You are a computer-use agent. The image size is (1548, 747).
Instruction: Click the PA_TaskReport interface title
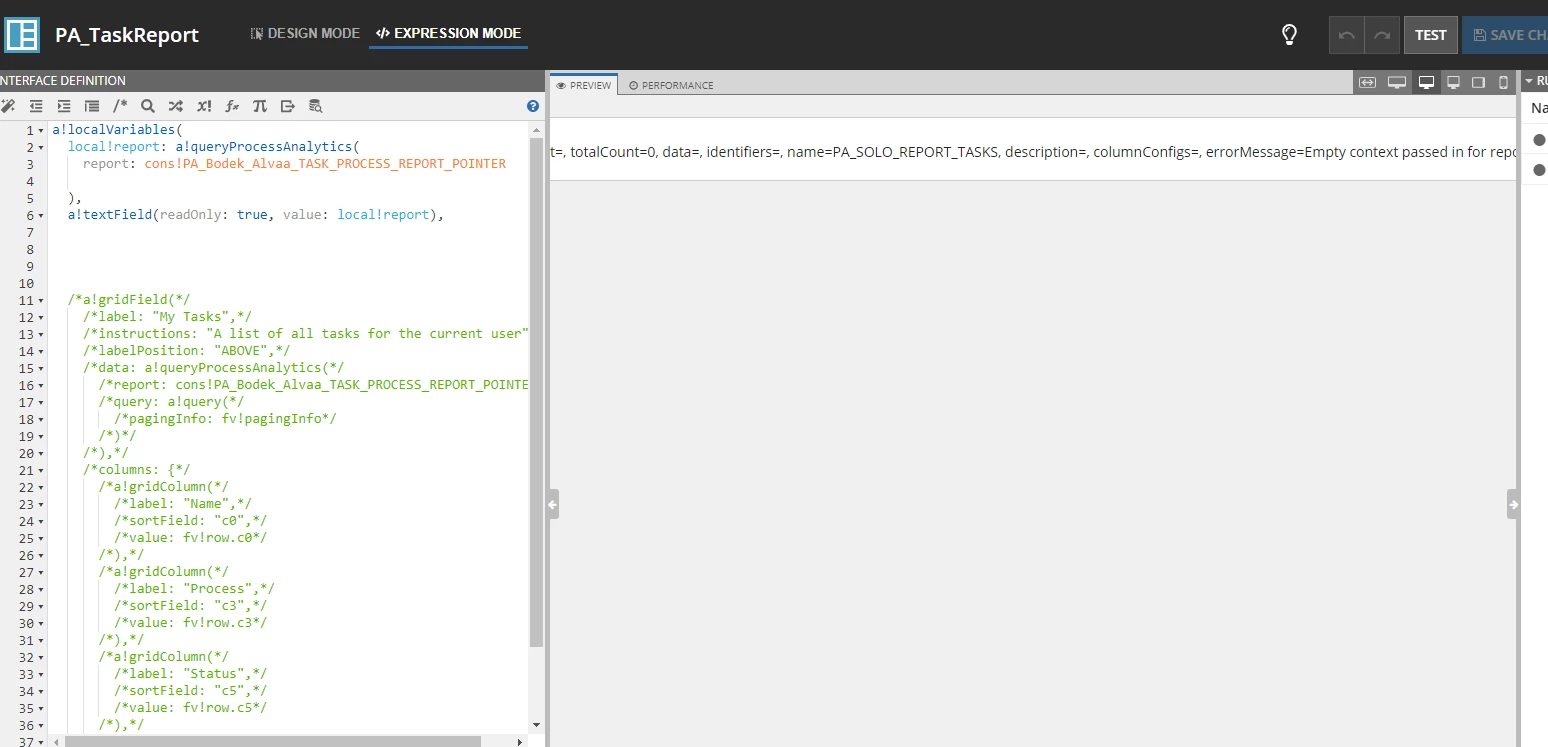click(x=127, y=35)
